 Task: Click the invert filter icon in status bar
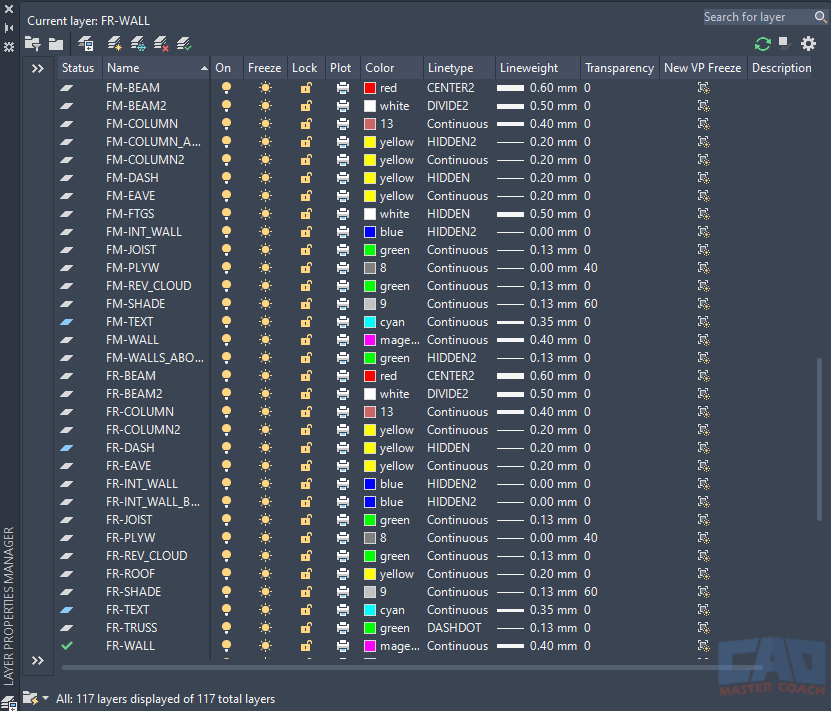(30, 698)
